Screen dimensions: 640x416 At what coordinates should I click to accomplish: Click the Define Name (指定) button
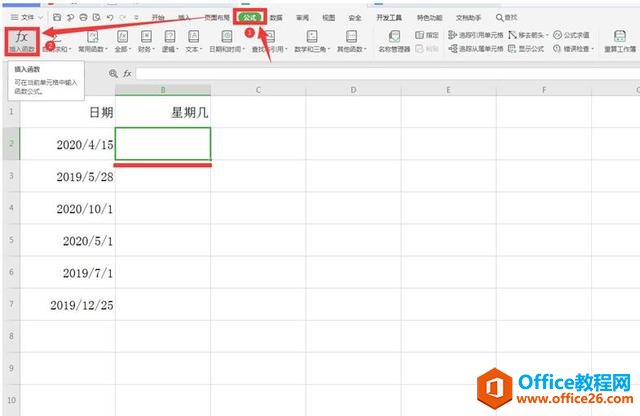427,35
